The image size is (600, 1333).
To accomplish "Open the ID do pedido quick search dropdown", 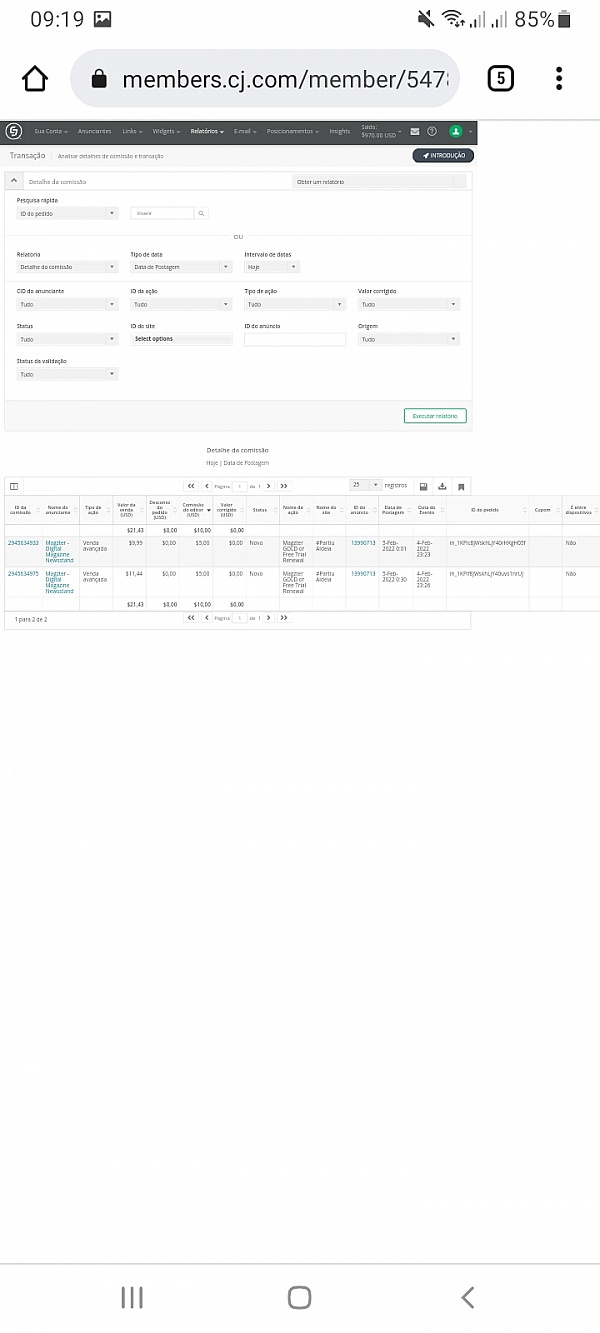I will tap(68, 213).
